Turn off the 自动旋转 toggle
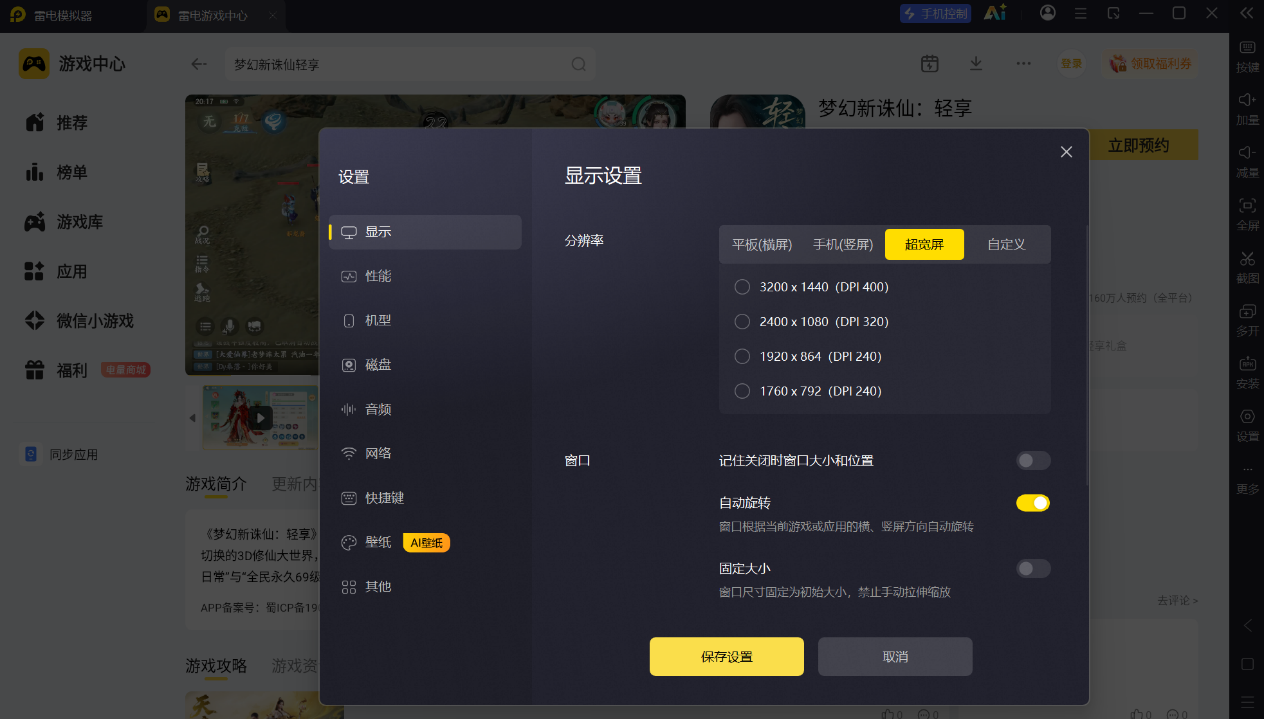Image resolution: width=1264 pixels, height=719 pixels. point(1033,503)
